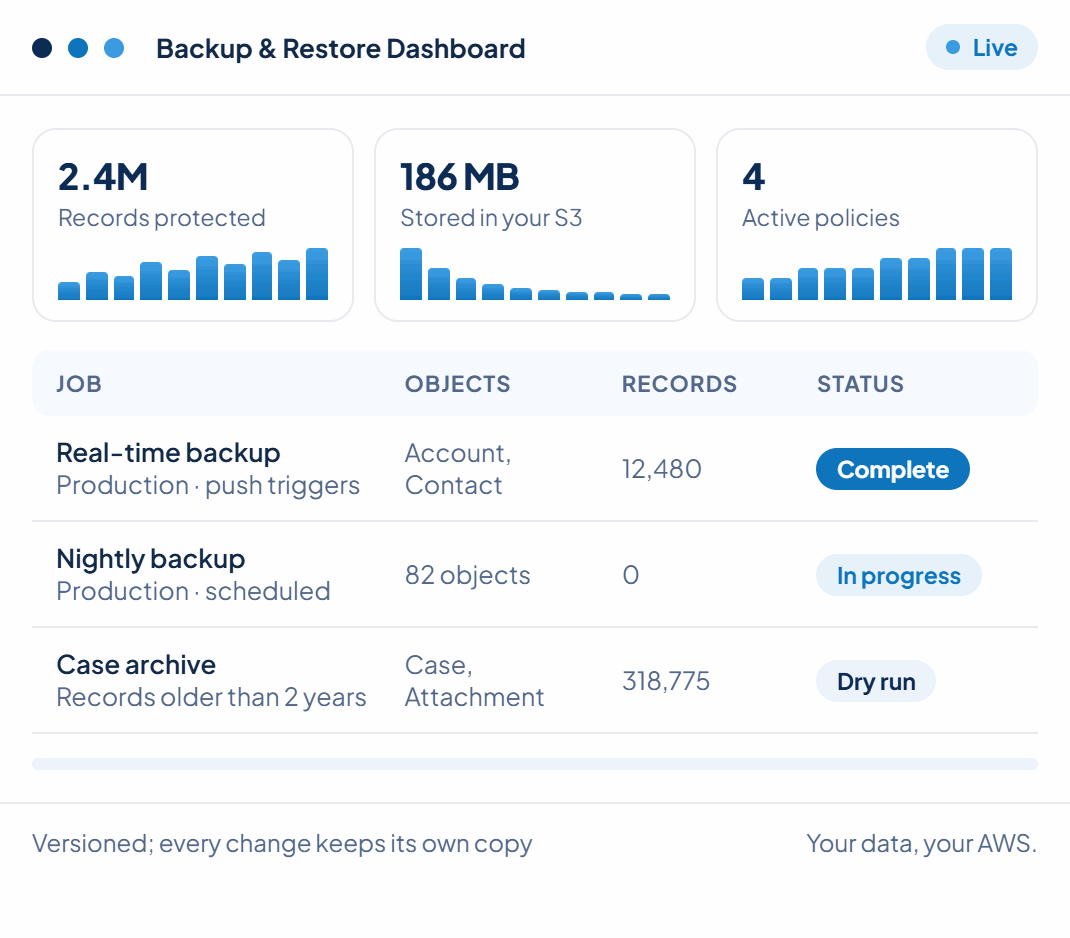Click the horizontal progress bar below the table

pos(535,764)
